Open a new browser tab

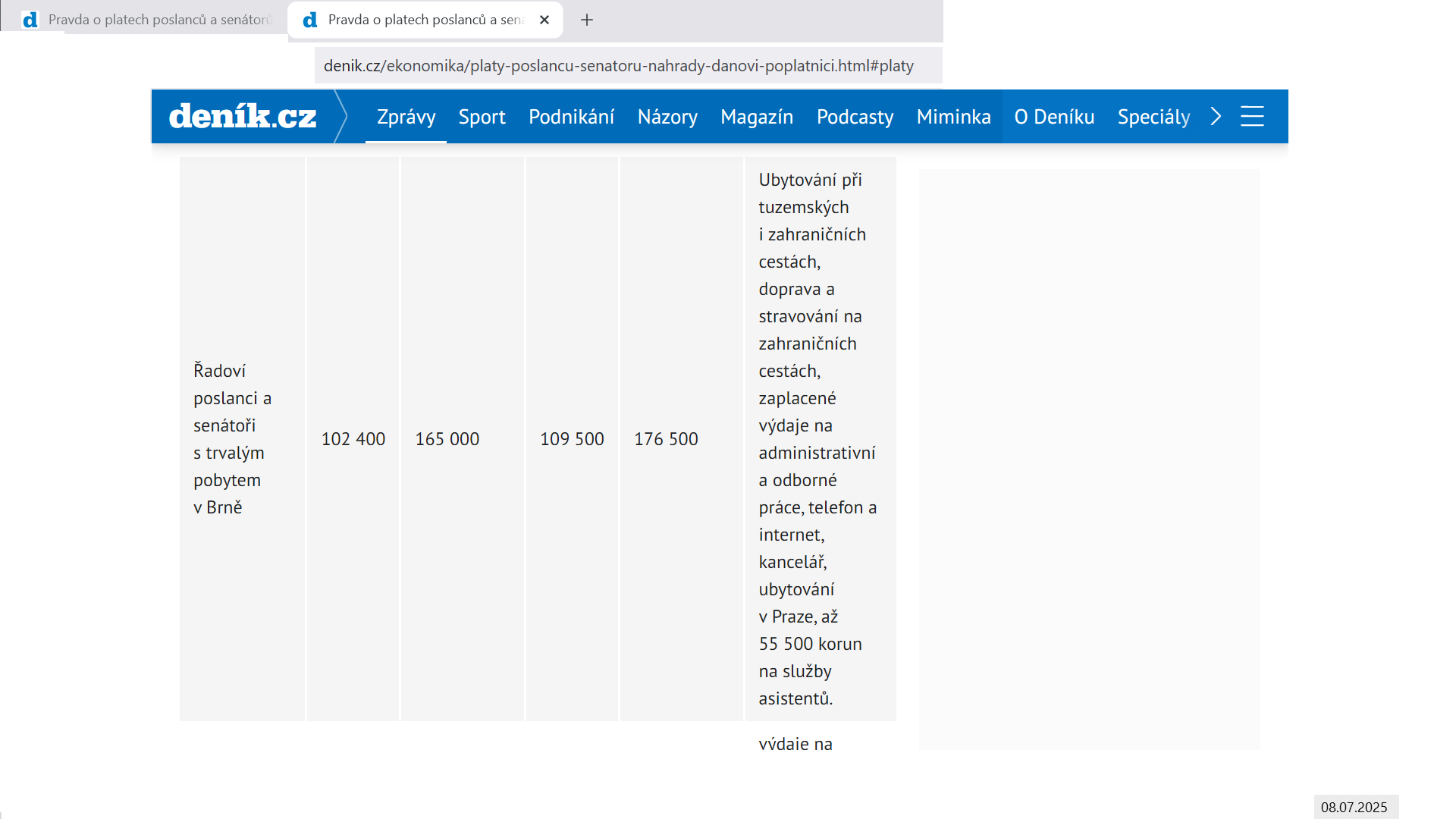(587, 20)
